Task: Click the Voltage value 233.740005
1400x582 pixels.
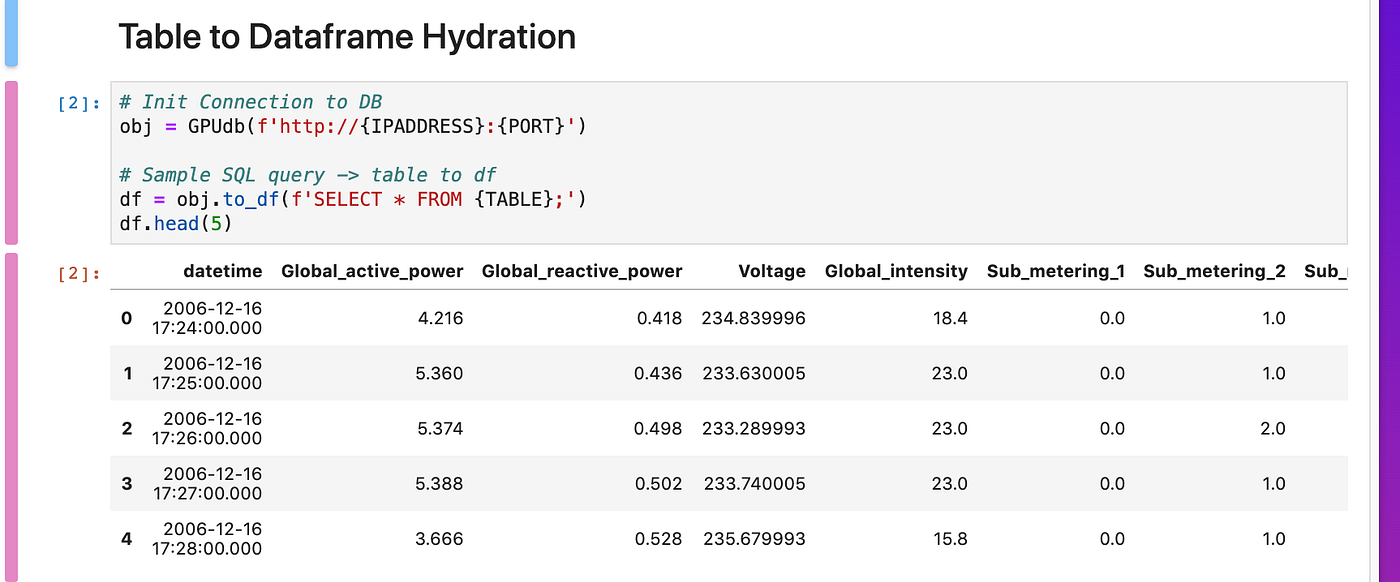Action: click(754, 483)
